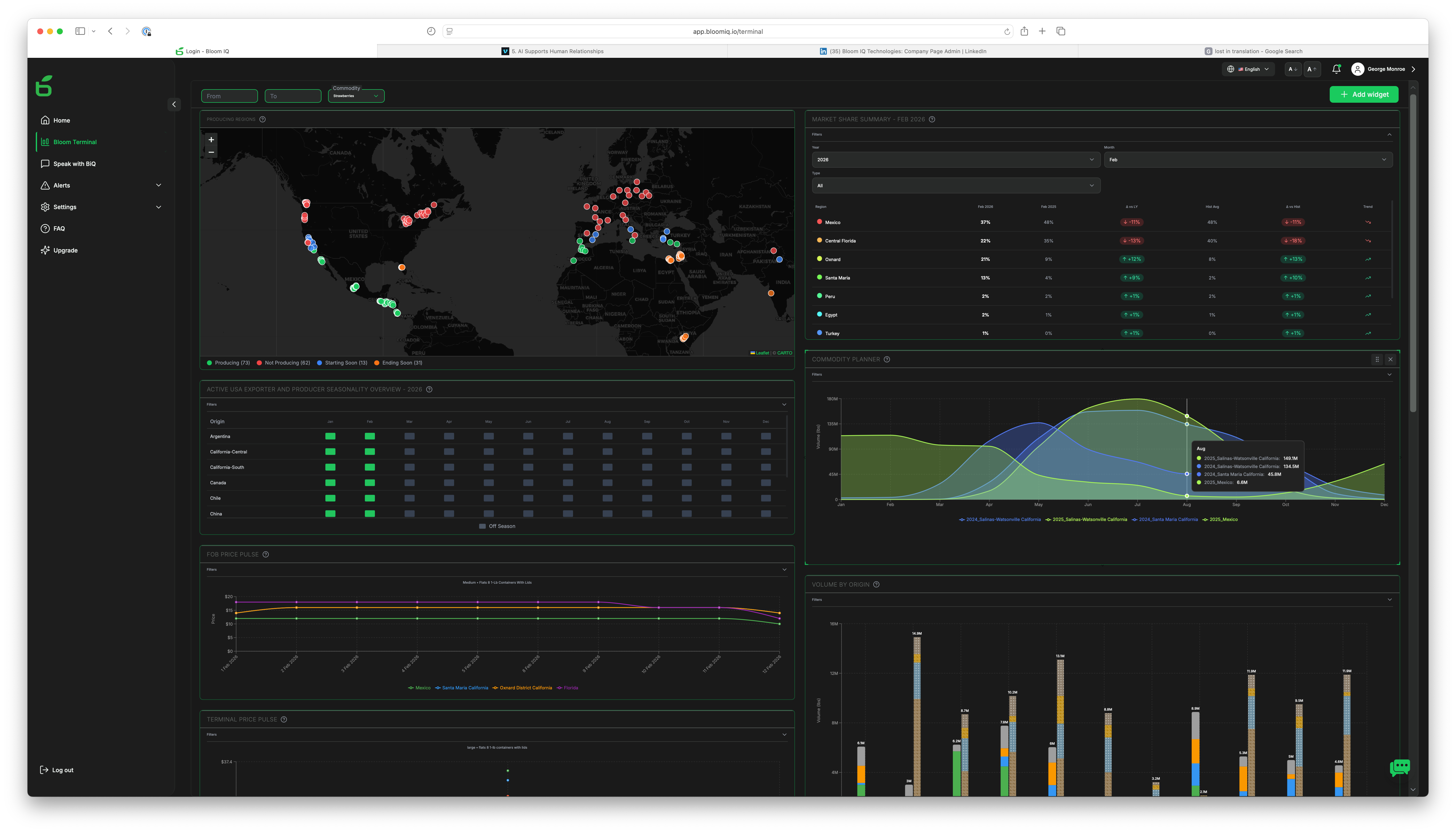Toggle Starting Soon series in map legend

[x=342, y=363]
